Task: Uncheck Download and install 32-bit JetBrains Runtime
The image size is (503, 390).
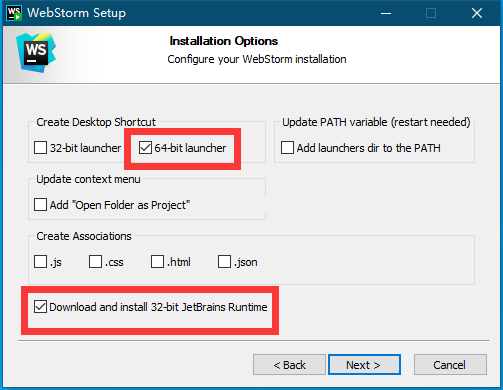Action: 40,306
